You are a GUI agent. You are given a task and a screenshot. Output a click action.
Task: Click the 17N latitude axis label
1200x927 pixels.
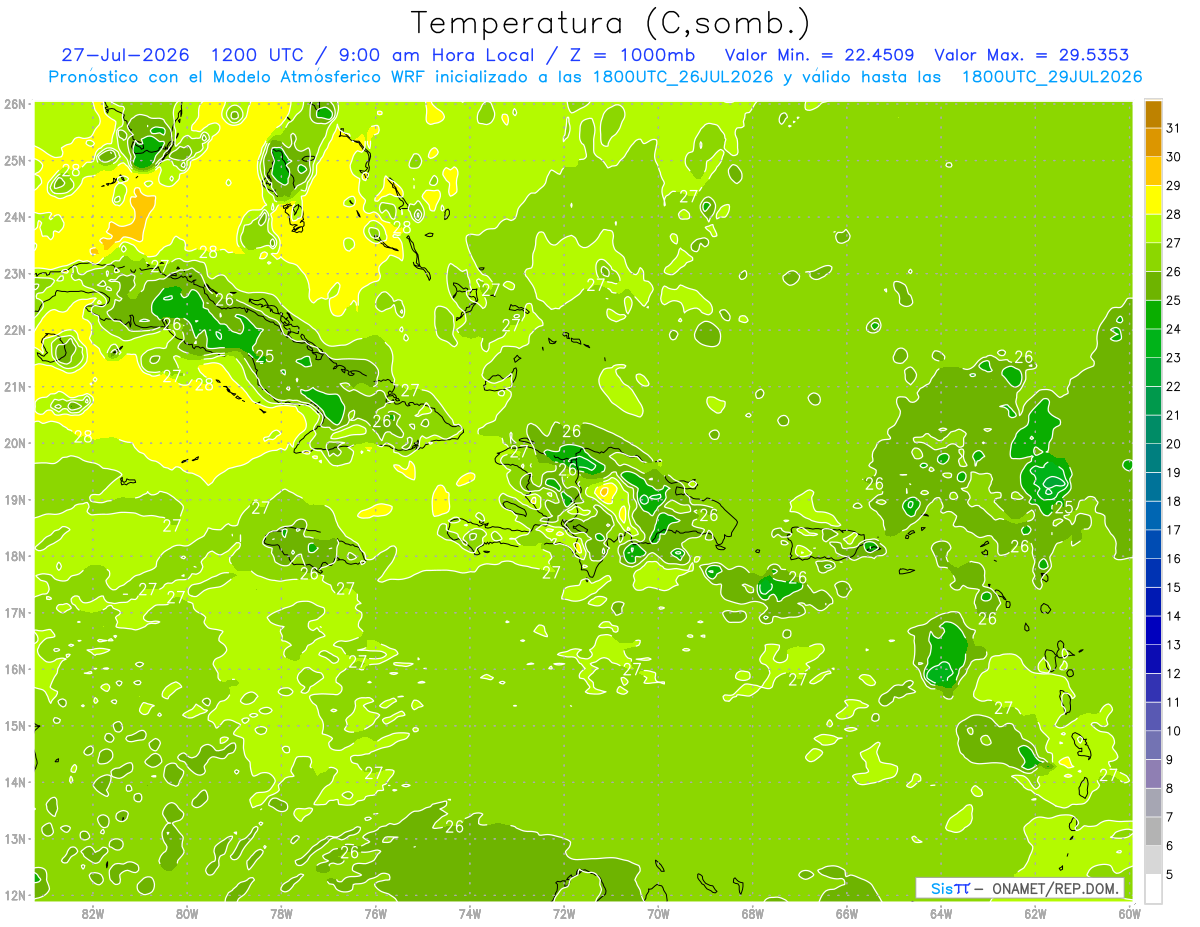[x=15, y=613]
